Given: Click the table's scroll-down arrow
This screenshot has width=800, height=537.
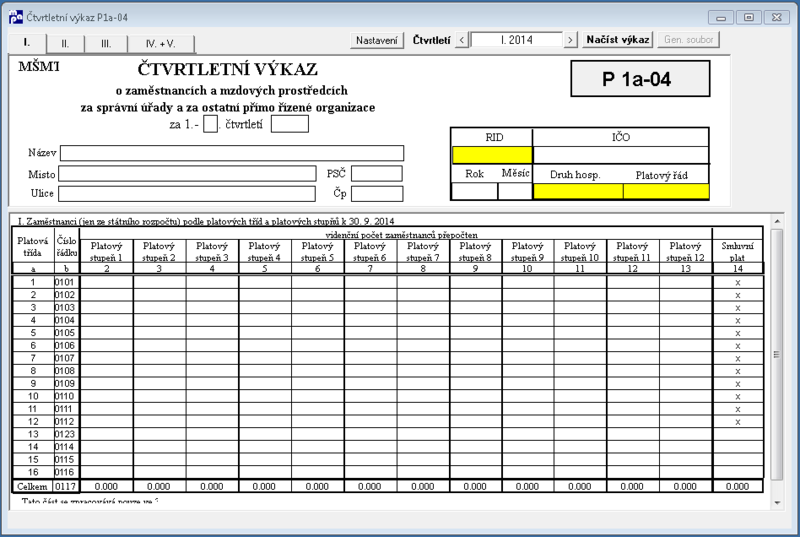Looking at the screenshot, I should coord(777,503).
